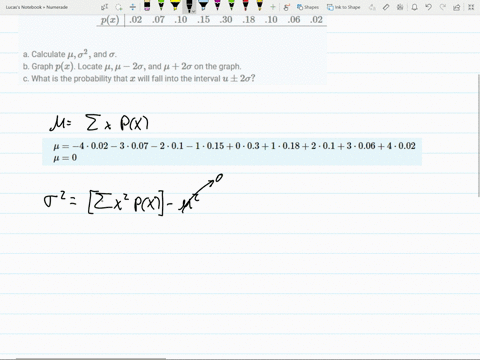Click the .30 value in the probability table
The height and width of the screenshot is (360, 480).
(226, 20)
